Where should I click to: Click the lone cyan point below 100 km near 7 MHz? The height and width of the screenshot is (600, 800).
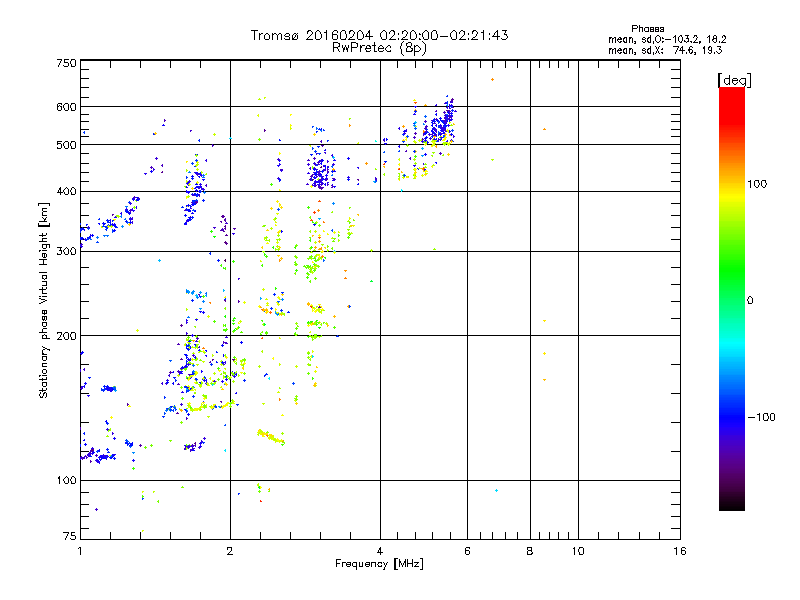496,491
